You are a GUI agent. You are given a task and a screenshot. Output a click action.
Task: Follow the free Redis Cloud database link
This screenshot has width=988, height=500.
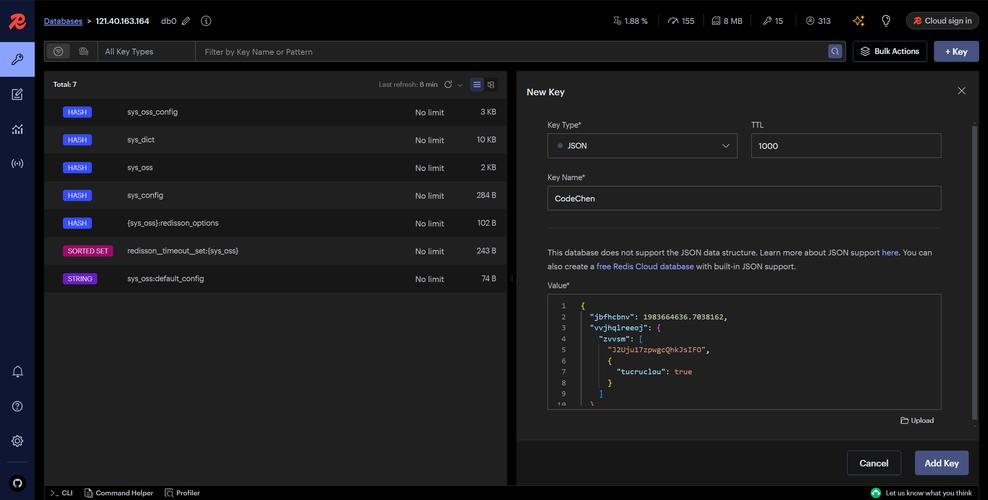tap(645, 266)
